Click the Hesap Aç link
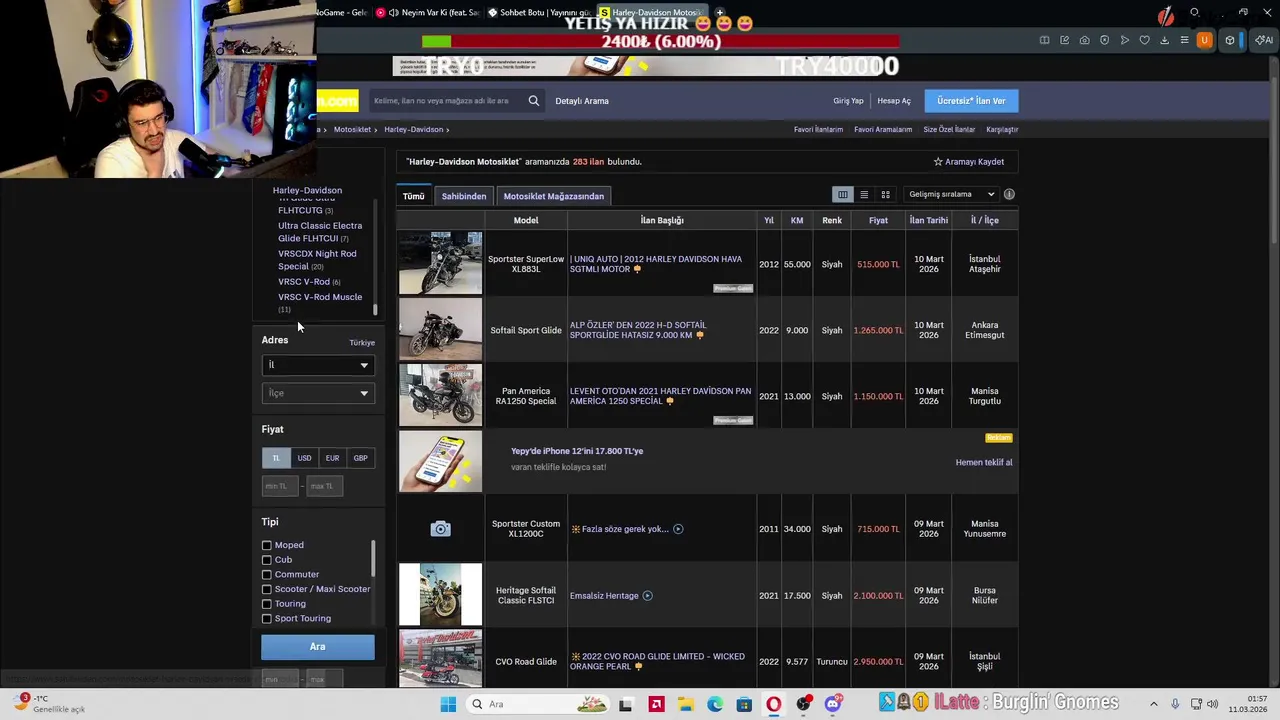Viewport: 1280px width, 720px height. [894, 101]
